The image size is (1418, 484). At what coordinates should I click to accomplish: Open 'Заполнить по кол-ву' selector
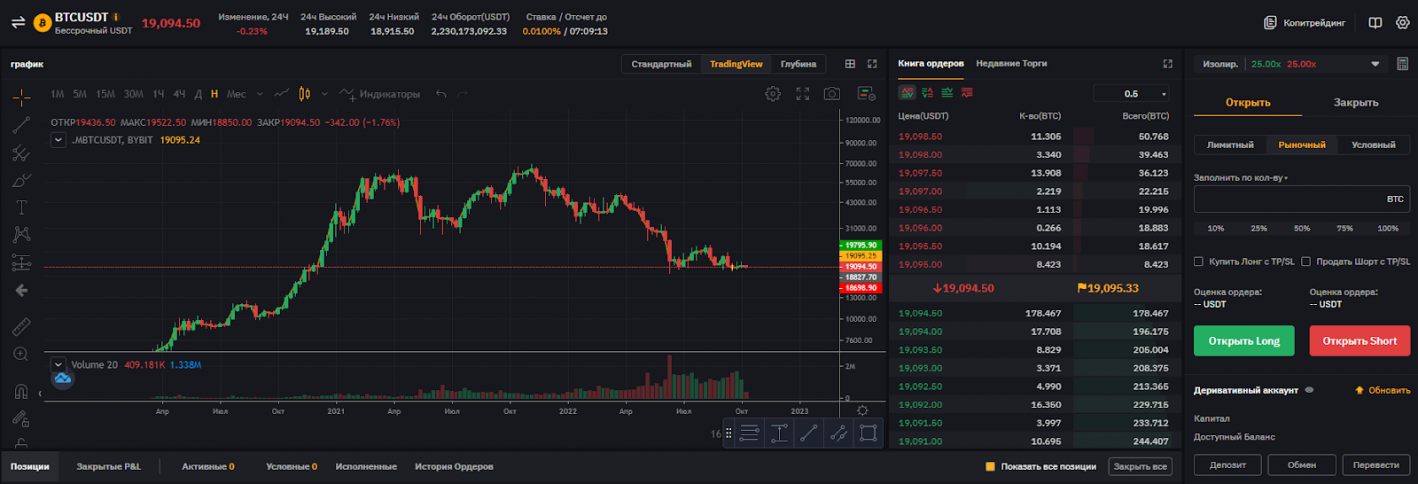pos(1241,177)
